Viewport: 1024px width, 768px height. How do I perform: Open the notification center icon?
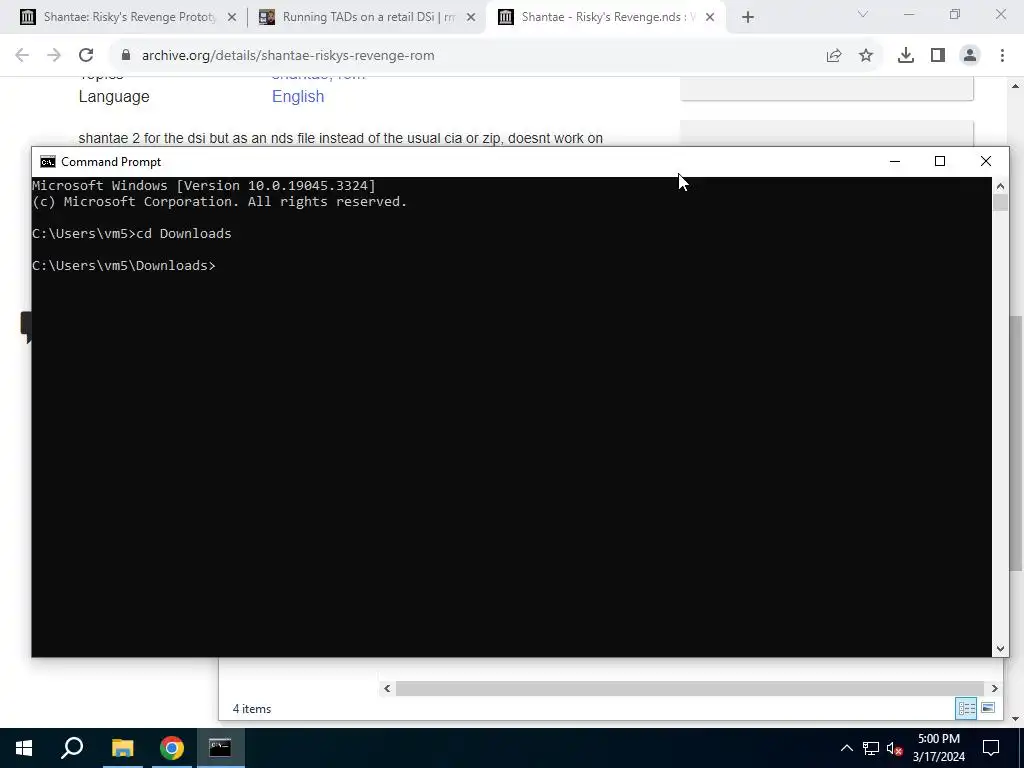click(x=991, y=748)
